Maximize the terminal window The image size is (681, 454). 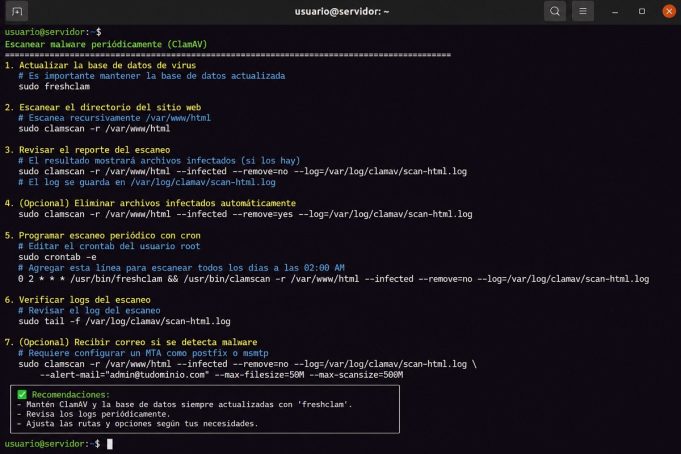coord(641,11)
